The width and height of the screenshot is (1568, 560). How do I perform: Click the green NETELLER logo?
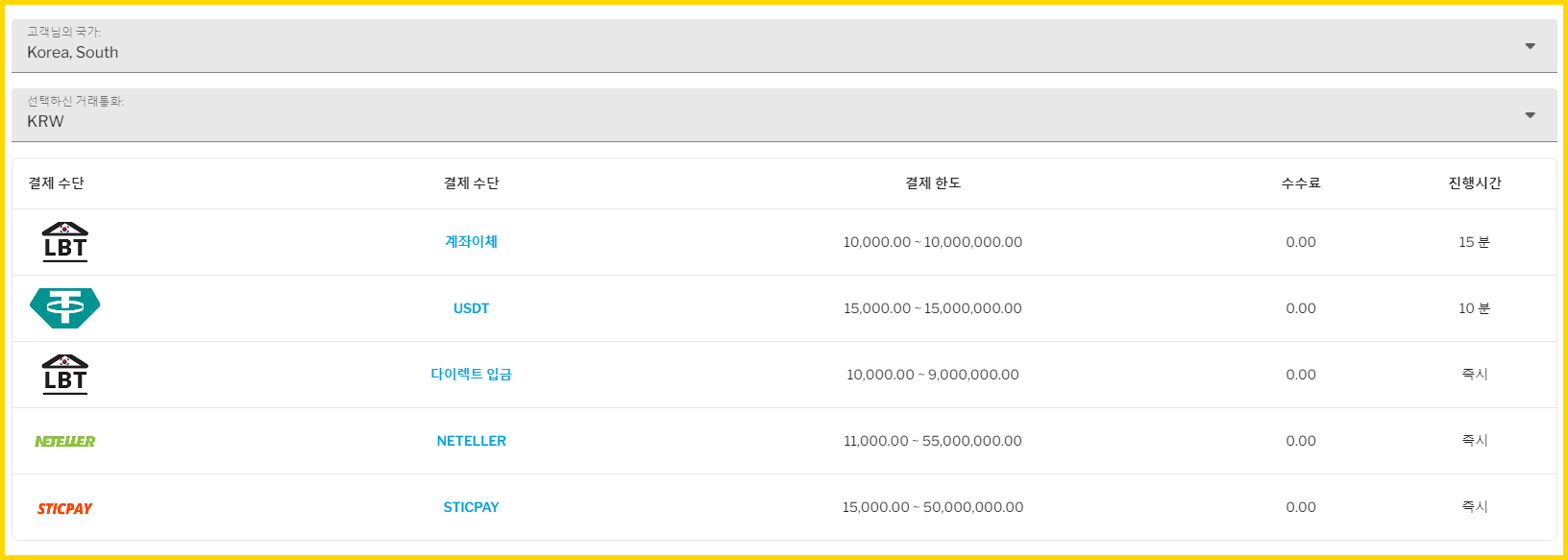(x=65, y=442)
